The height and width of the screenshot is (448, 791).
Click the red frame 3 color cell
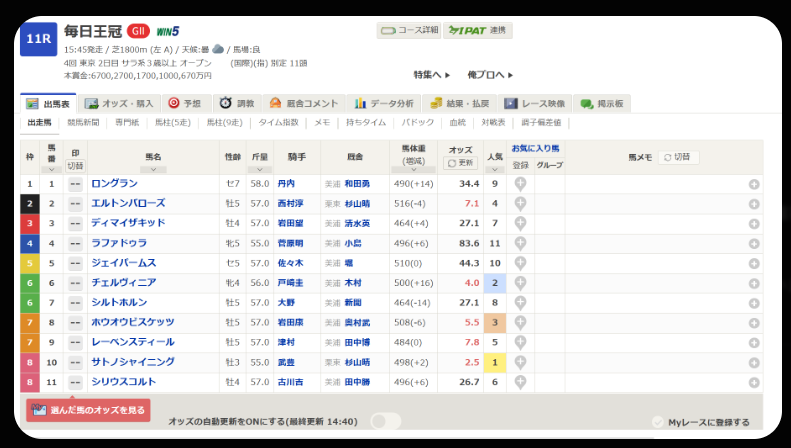(30, 223)
